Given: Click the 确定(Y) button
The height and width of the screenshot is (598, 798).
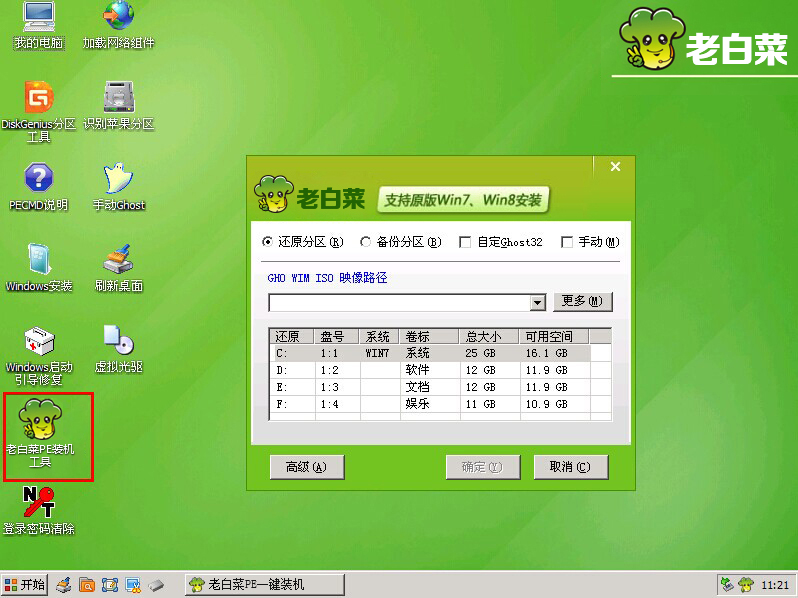Looking at the screenshot, I should click(x=482, y=467).
